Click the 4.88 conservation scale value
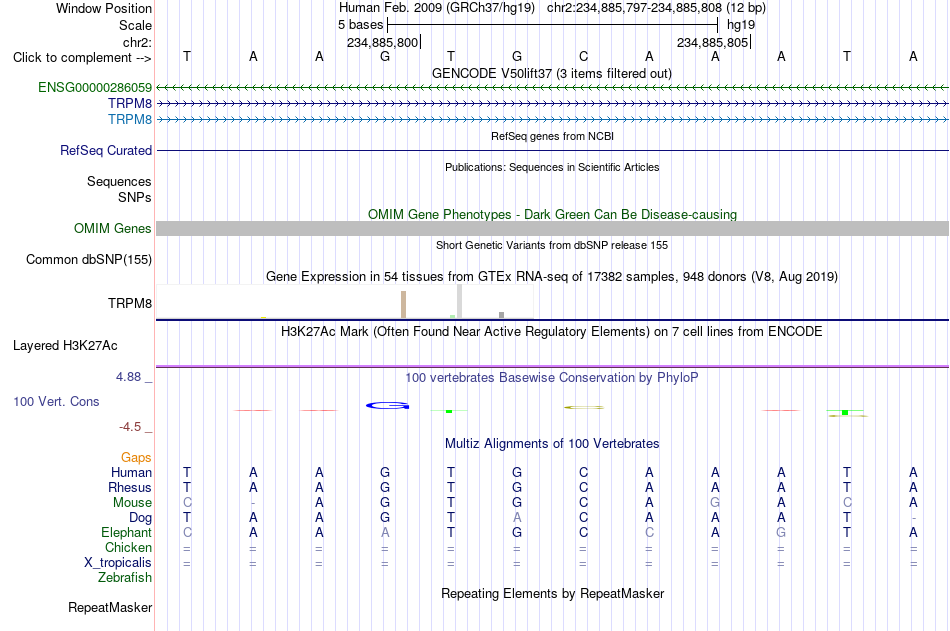The width and height of the screenshot is (950, 631). (128, 377)
